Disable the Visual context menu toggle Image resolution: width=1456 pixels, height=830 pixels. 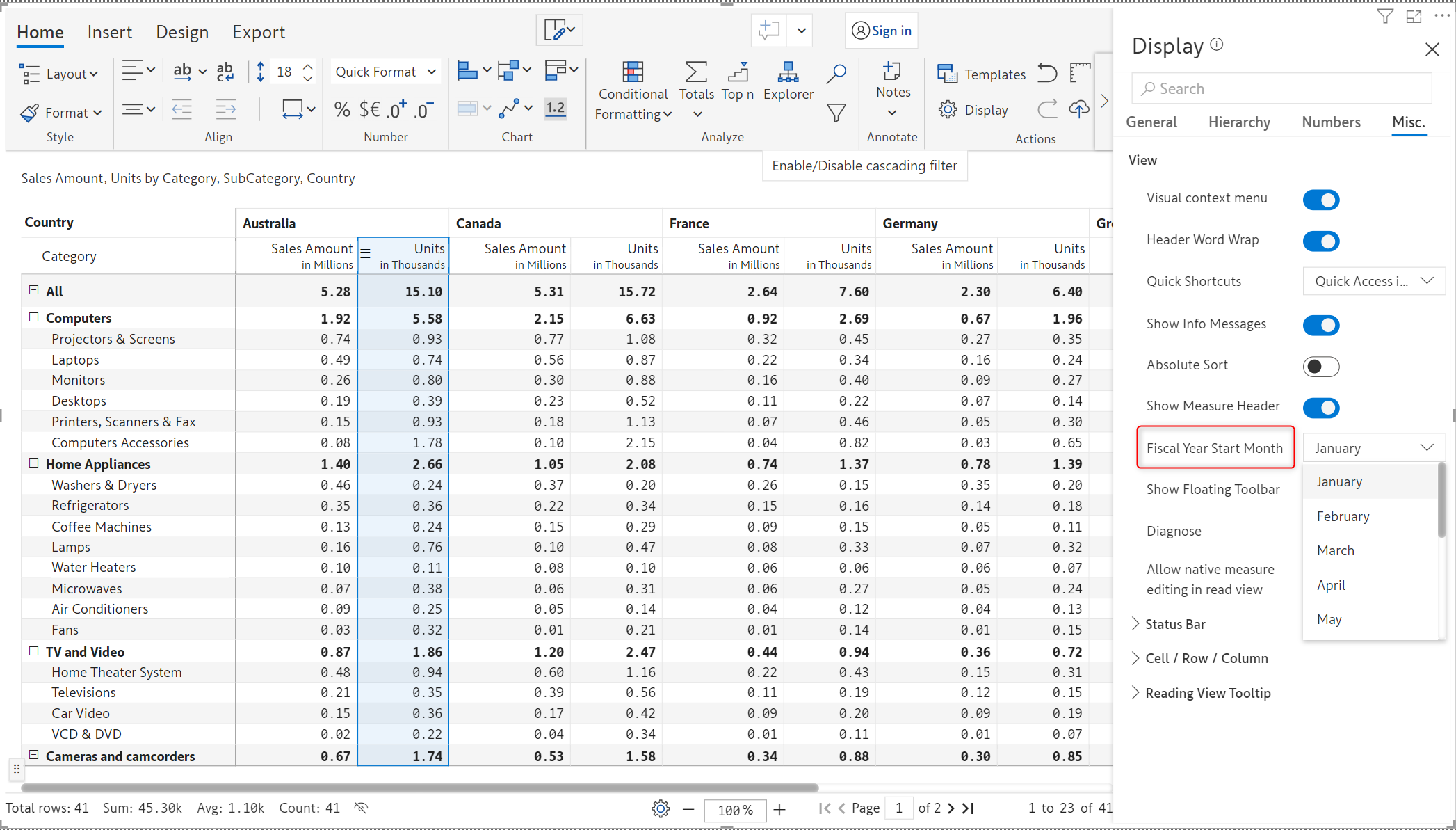[1320, 200]
